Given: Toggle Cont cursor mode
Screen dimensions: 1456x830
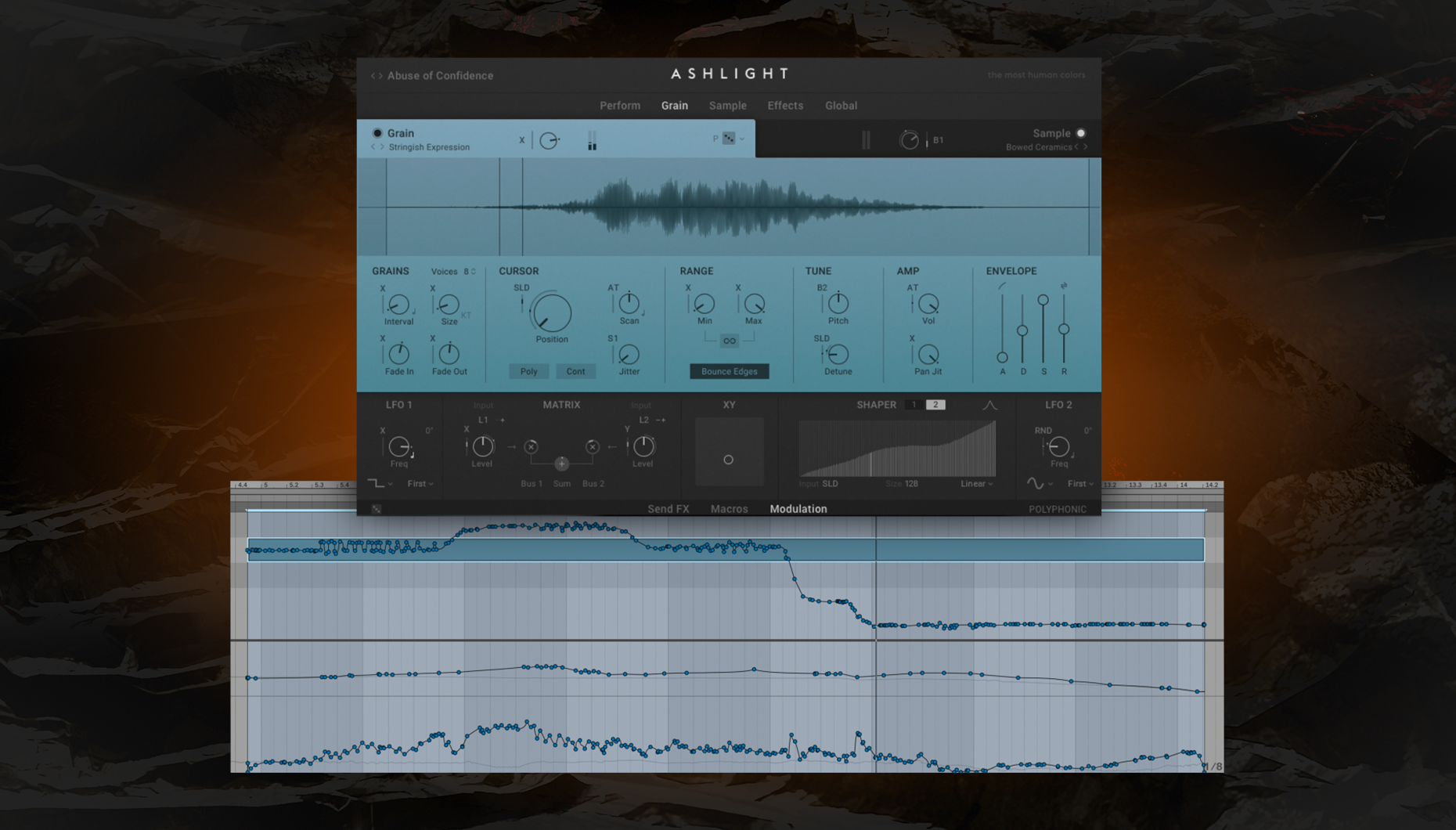Looking at the screenshot, I should tap(575, 371).
